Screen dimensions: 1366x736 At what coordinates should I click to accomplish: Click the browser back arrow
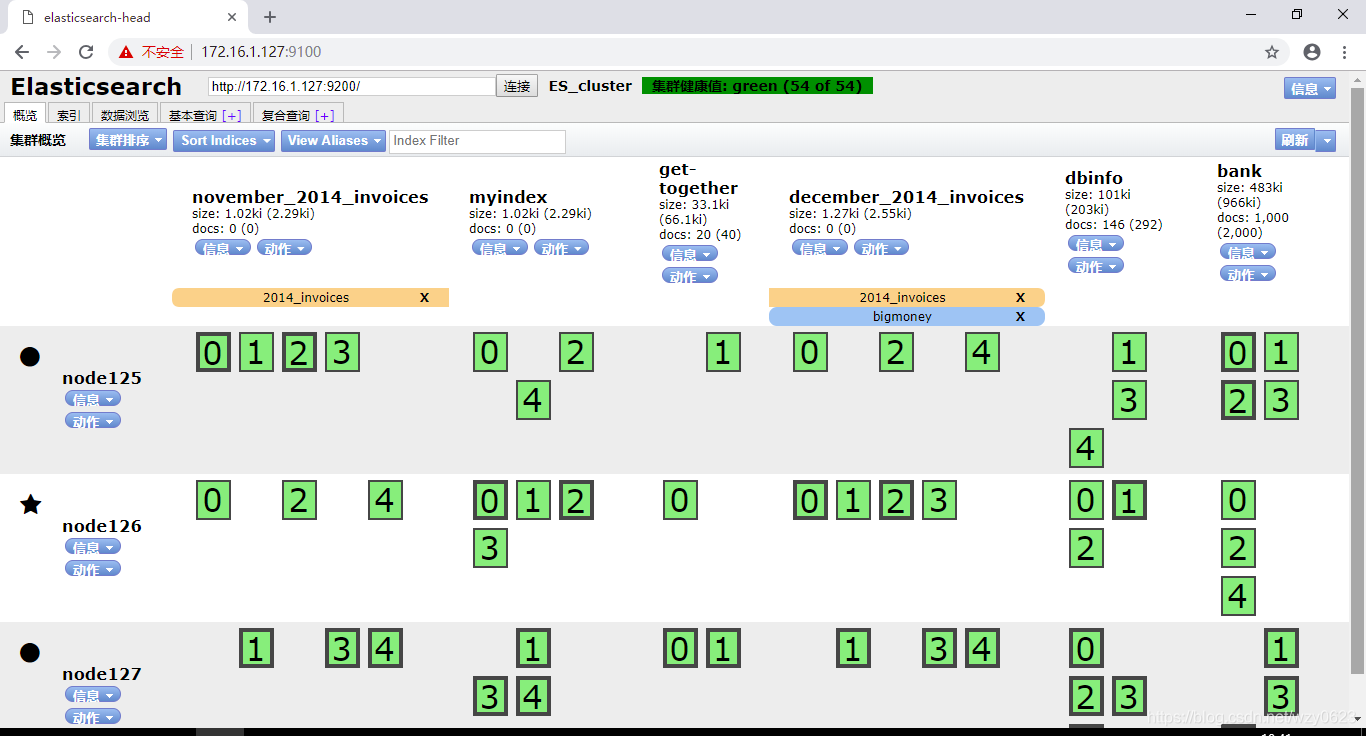pos(22,52)
